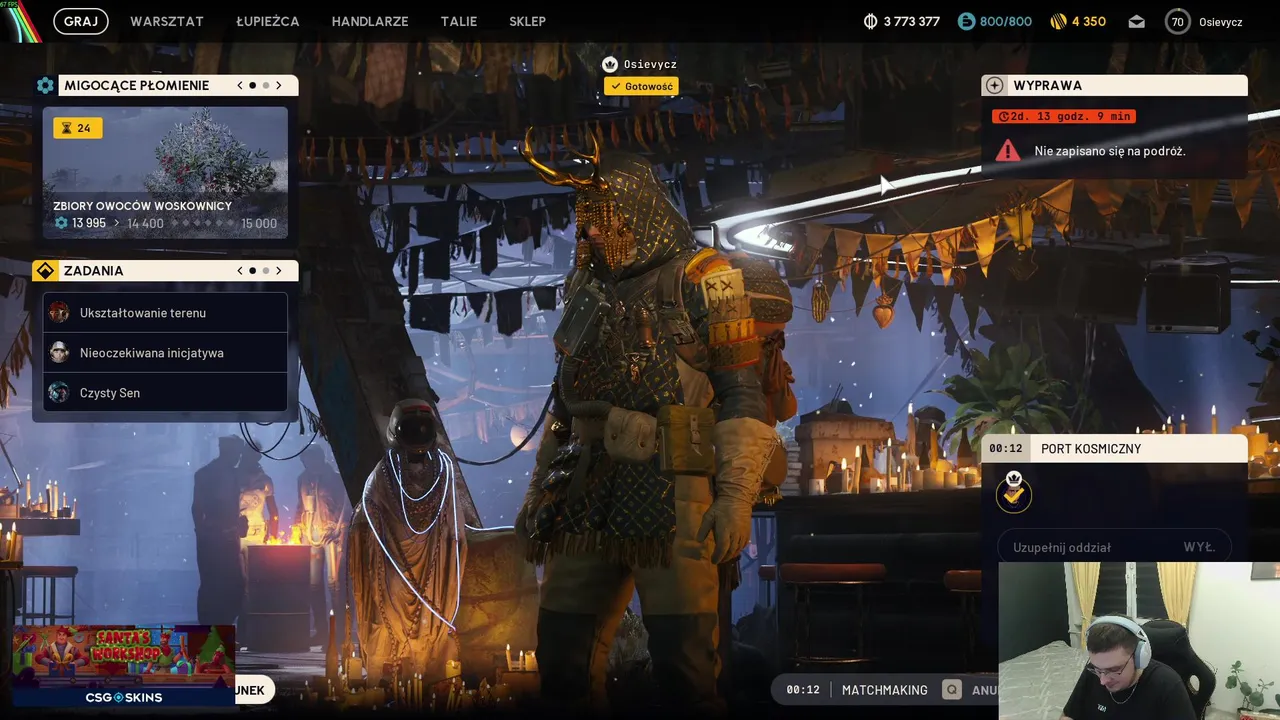Expand the WYPRAWA panel plus icon
Image resolution: width=1280 pixels, height=720 pixels.
click(994, 86)
